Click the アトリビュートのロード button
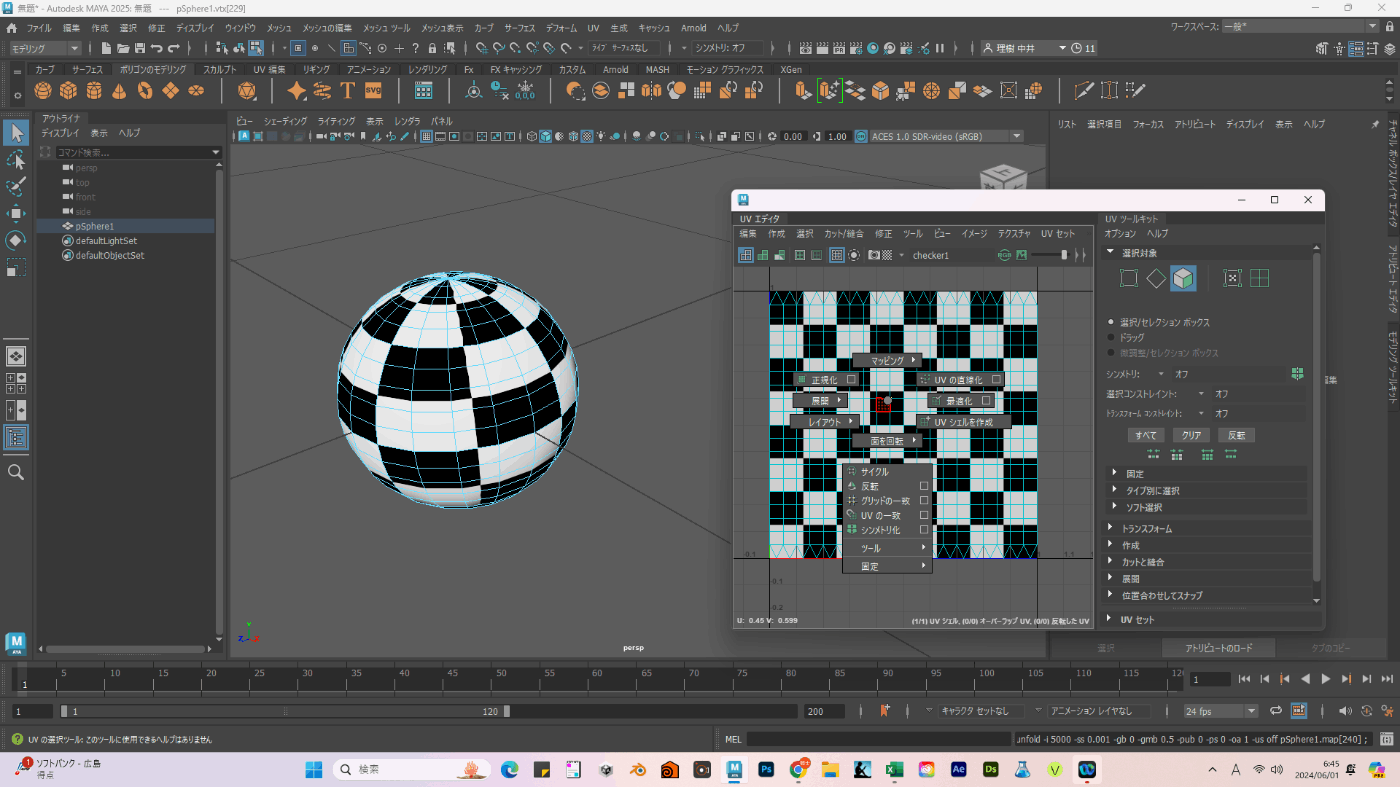This screenshot has width=1400, height=787. pos(1217,648)
